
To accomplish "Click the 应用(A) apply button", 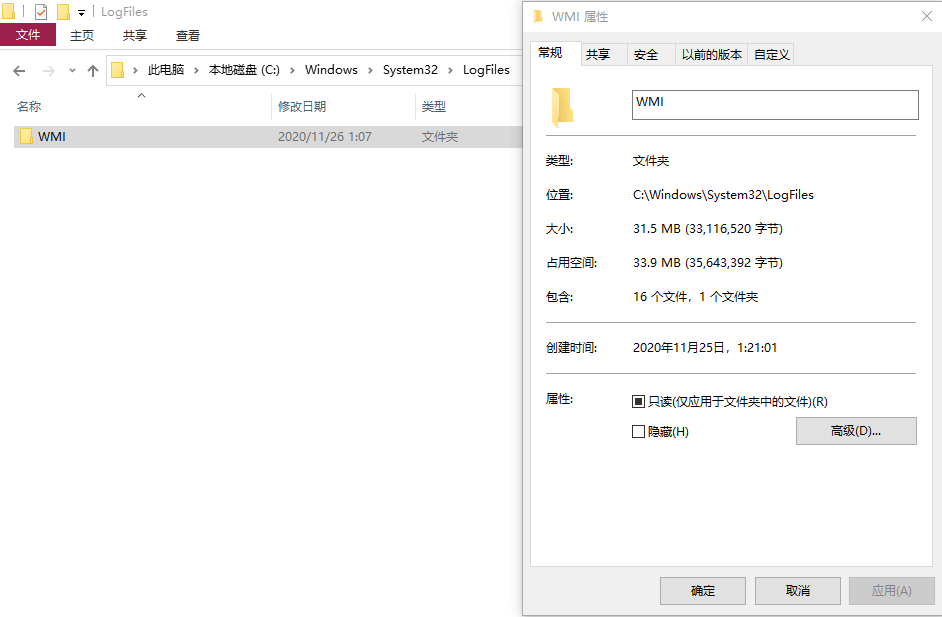I will pos(892,591).
